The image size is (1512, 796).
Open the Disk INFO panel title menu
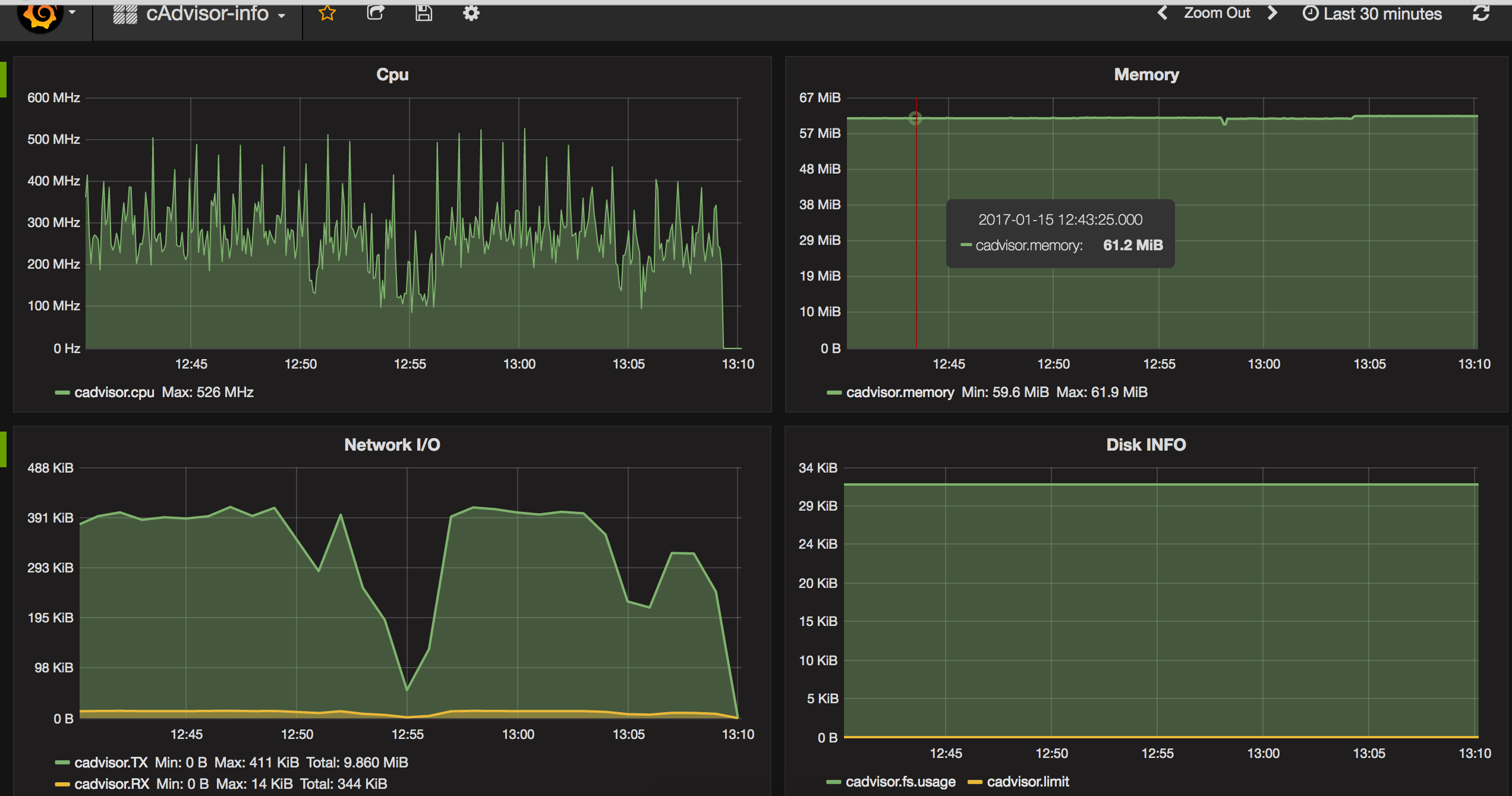pyautogui.click(x=1146, y=445)
